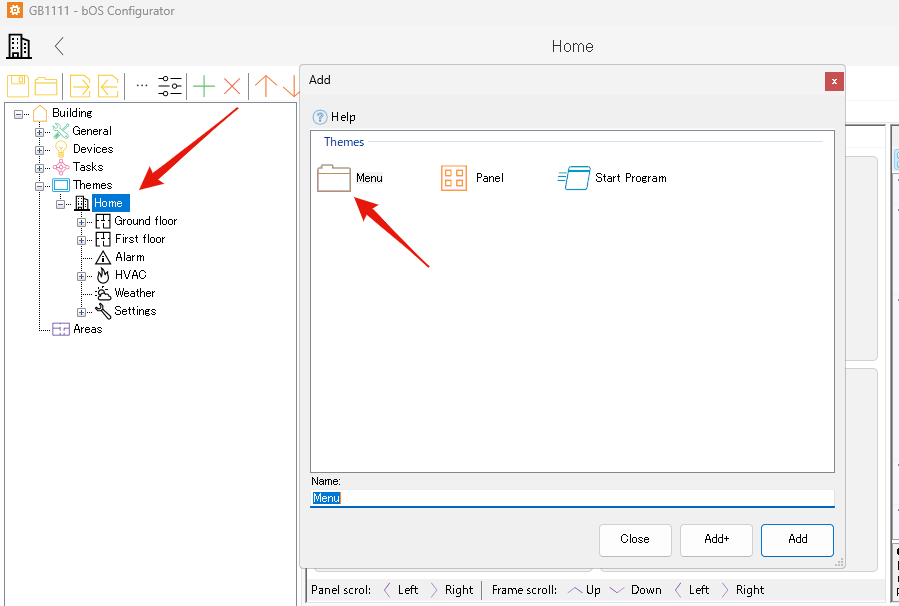Select Ground floor in tree
The width and height of the screenshot is (899, 606).
pos(146,221)
